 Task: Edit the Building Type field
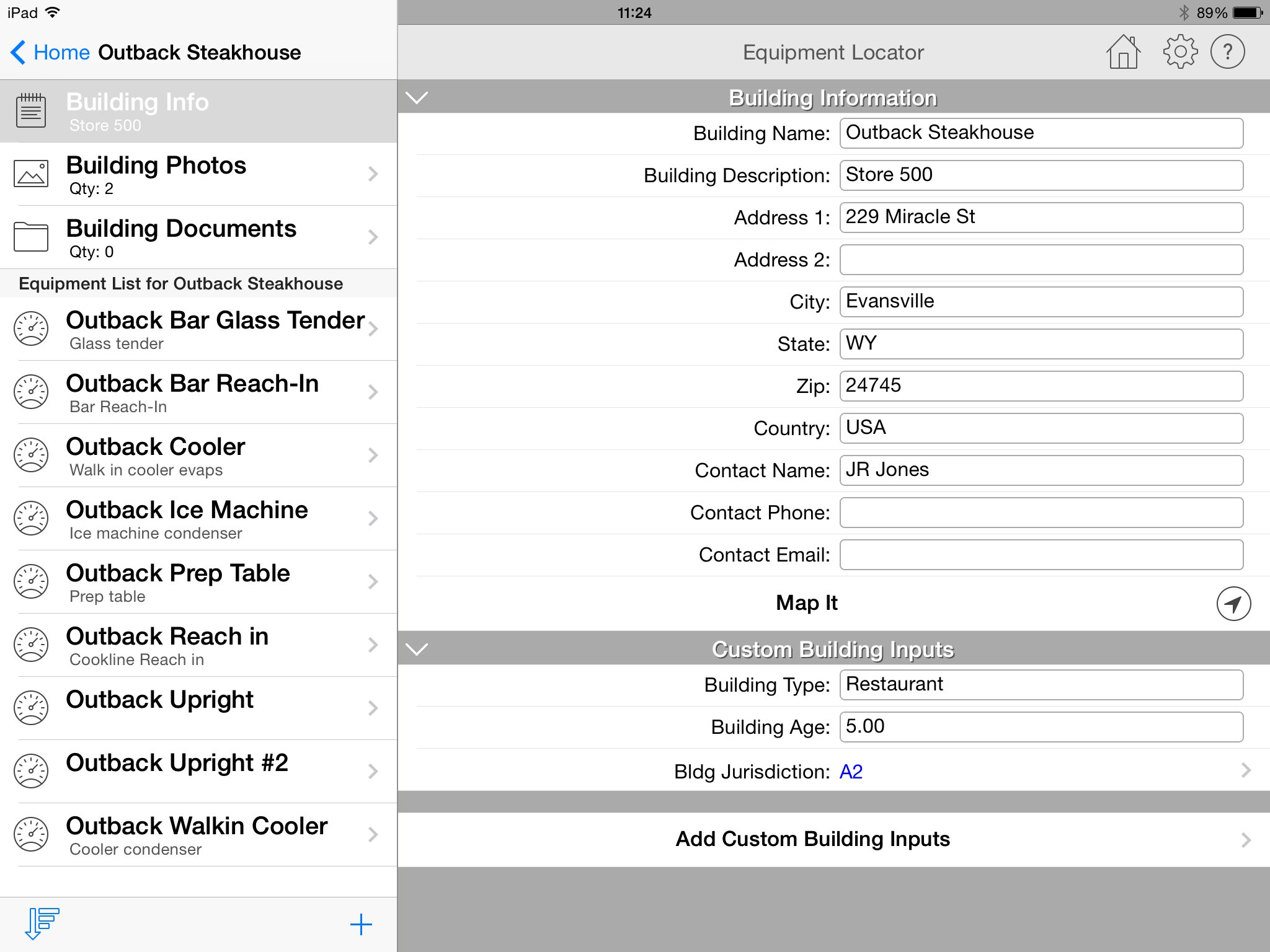coord(1041,685)
